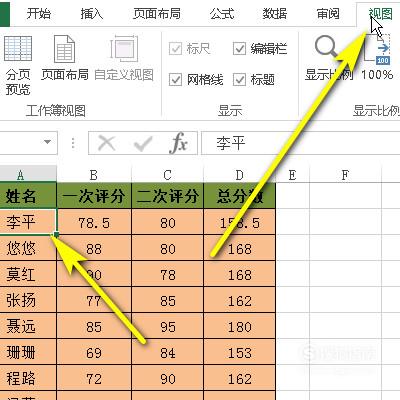Select cell containing 莫红
The width and height of the screenshot is (400, 400).
click(x=28, y=274)
